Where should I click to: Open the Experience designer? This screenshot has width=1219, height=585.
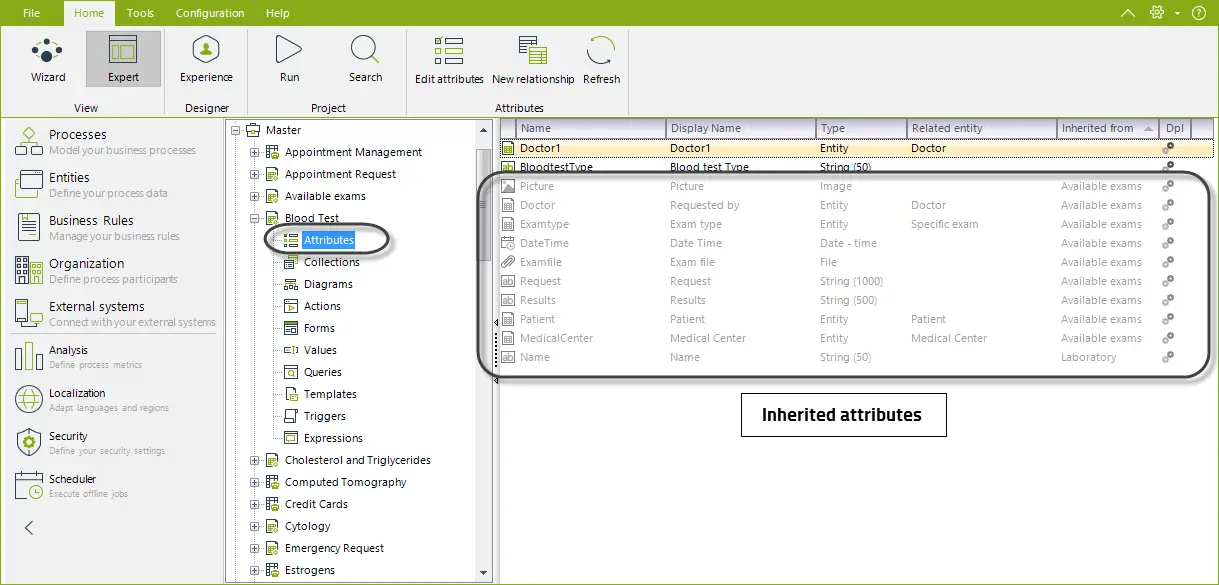tap(206, 60)
